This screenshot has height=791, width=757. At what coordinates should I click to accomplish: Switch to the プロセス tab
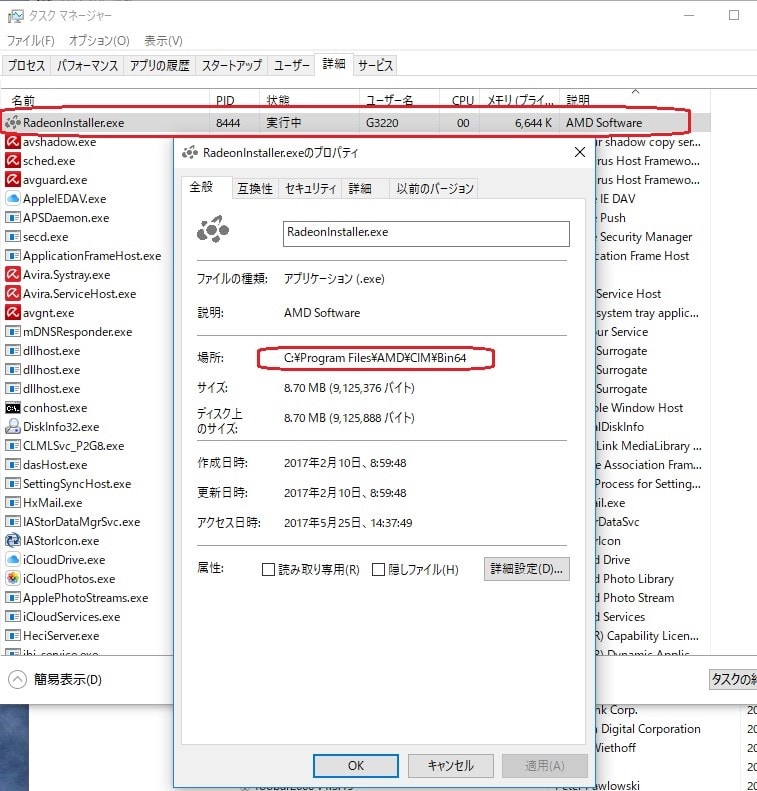[26, 66]
